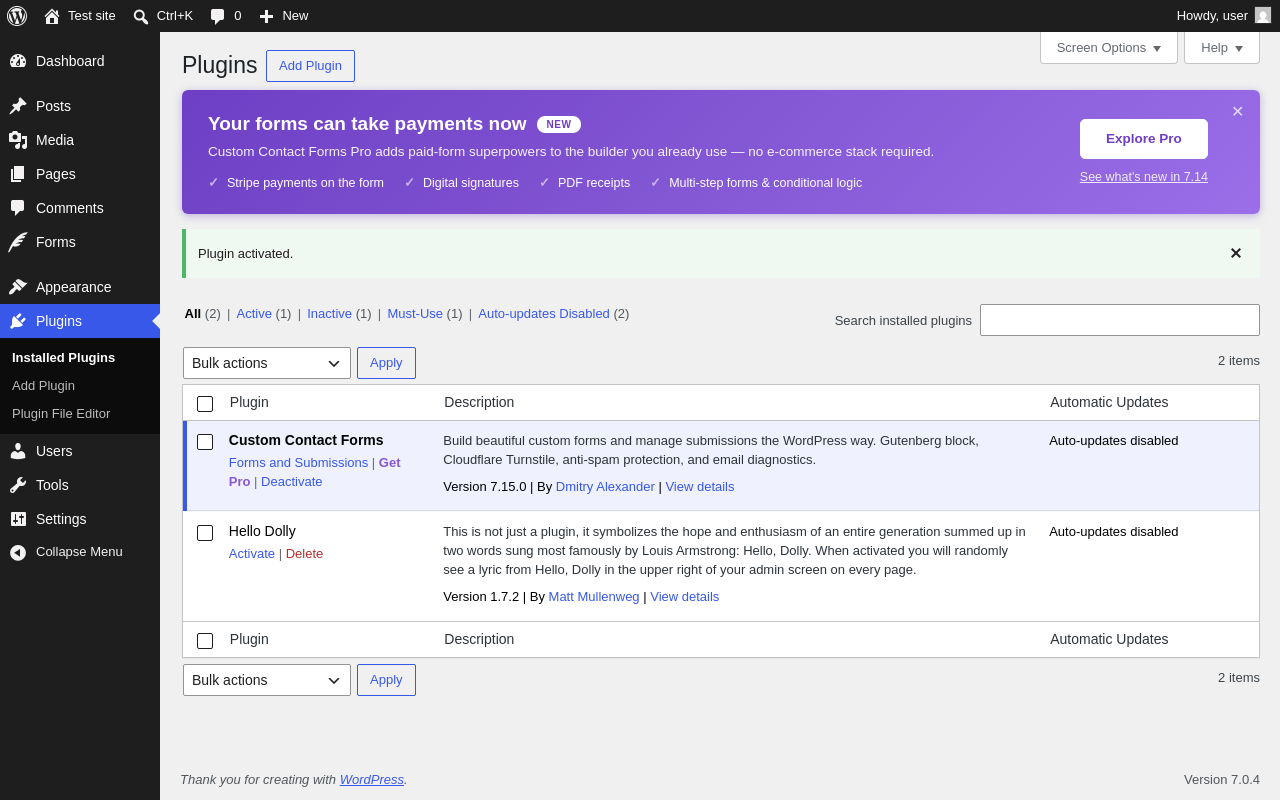Open See what's new in 7.14 link
Screen dimensions: 1280x800
click(1144, 177)
